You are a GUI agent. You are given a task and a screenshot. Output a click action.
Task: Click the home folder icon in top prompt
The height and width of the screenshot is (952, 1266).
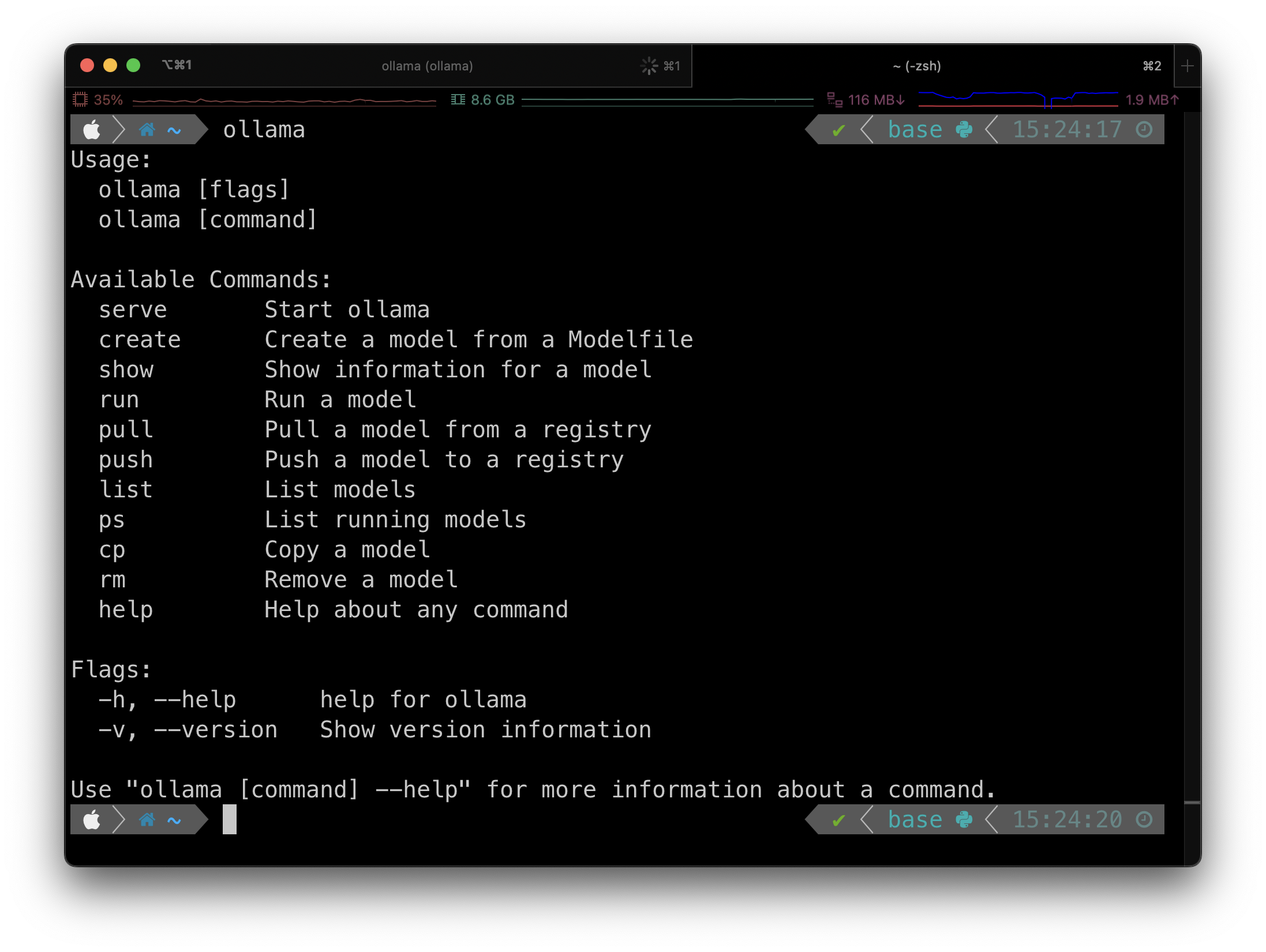pyautogui.click(x=147, y=129)
